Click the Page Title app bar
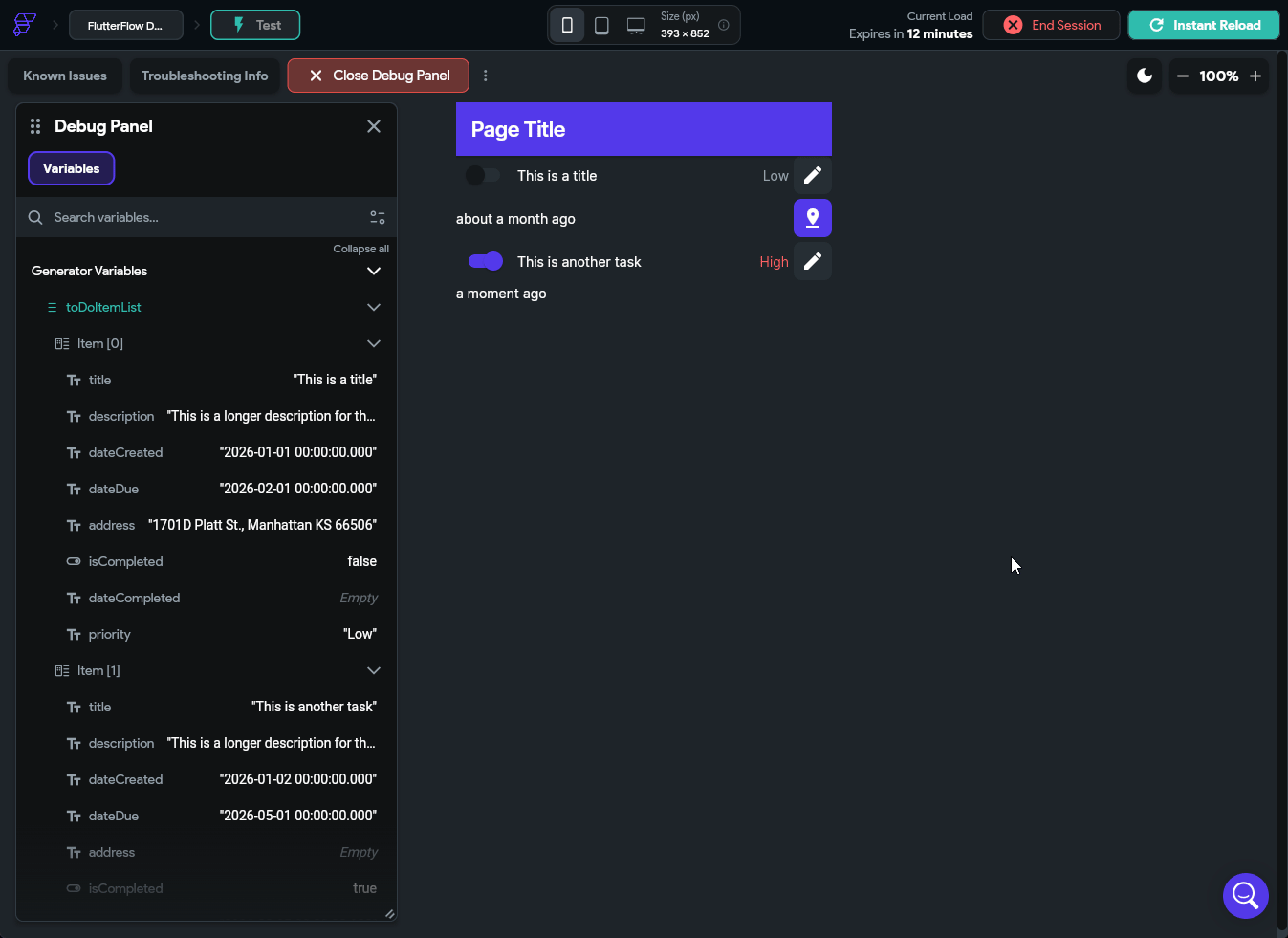1288x938 pixels. (644, 129)
